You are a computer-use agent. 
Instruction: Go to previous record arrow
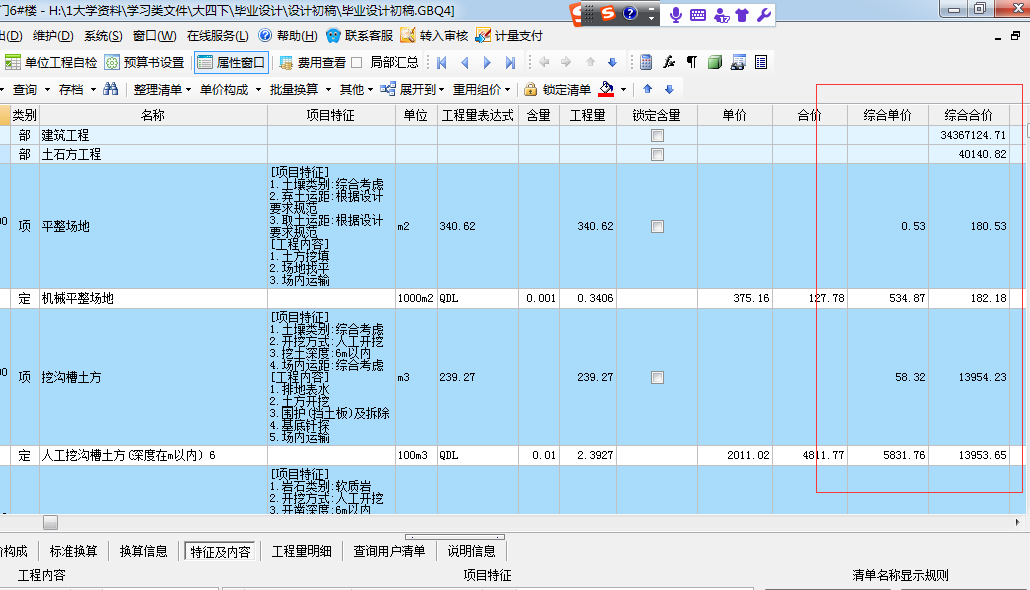coord(465,62)
